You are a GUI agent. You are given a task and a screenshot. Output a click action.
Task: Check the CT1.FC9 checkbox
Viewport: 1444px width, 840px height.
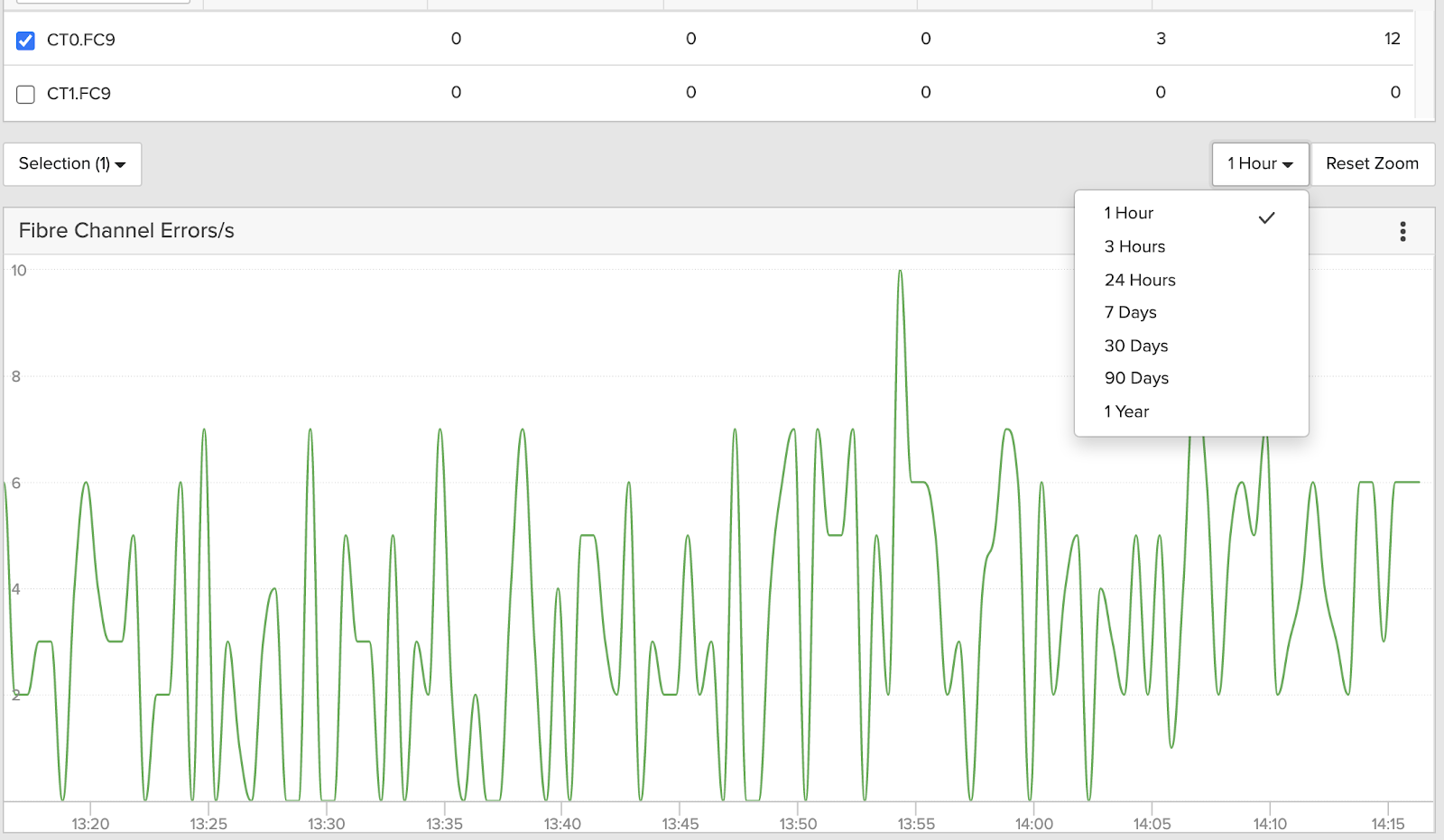click(x=26, y=95)
